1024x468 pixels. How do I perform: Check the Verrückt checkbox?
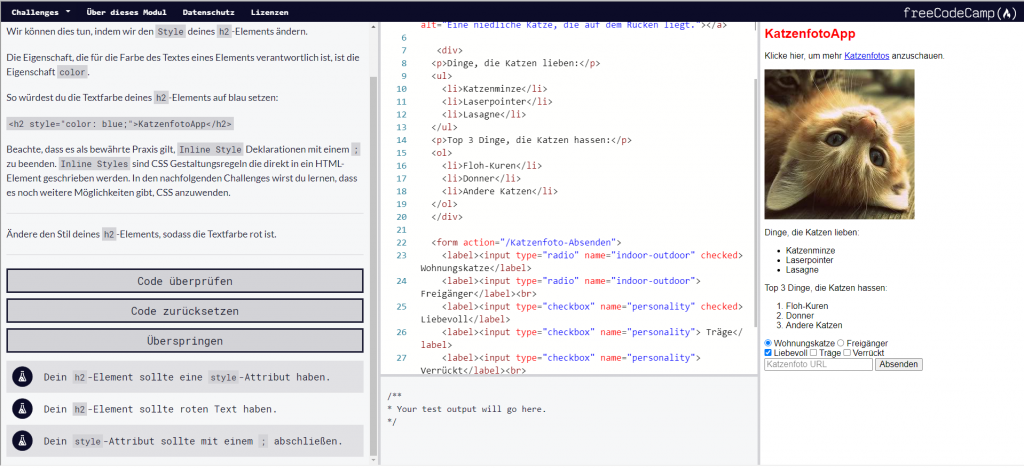(x=848, y=353)
